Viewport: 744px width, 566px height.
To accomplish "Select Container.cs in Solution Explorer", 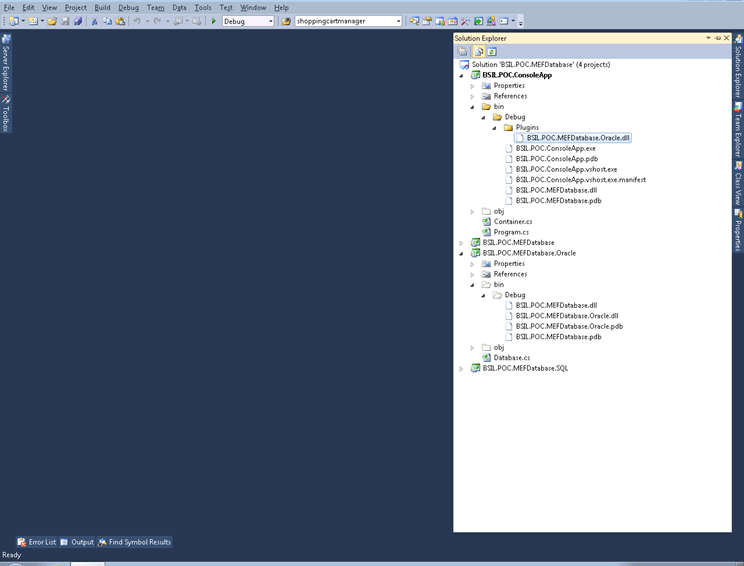I will [x=513, y=222].
